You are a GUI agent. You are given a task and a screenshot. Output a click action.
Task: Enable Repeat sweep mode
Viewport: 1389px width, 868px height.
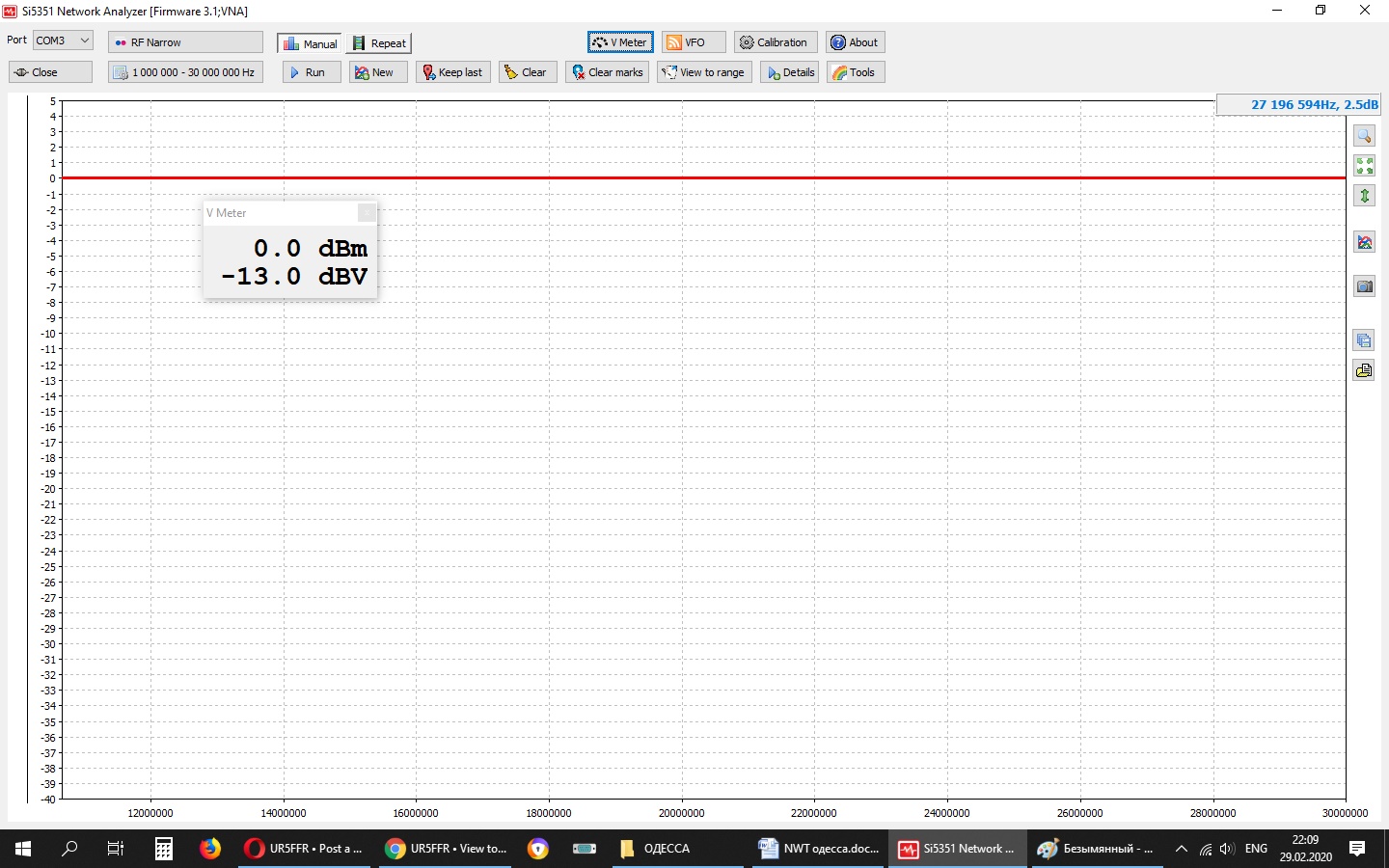(x=379, y=43)
